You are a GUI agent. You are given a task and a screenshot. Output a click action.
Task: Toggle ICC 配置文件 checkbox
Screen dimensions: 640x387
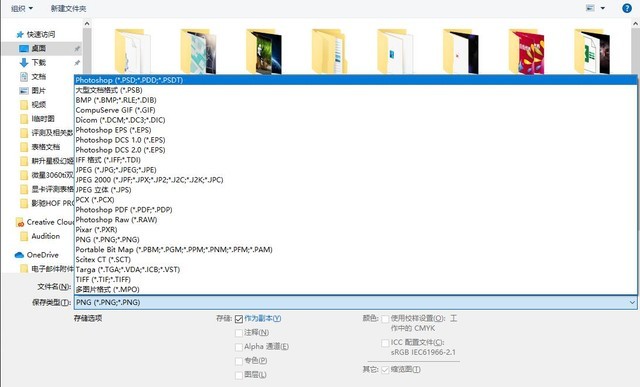point(385,343)
